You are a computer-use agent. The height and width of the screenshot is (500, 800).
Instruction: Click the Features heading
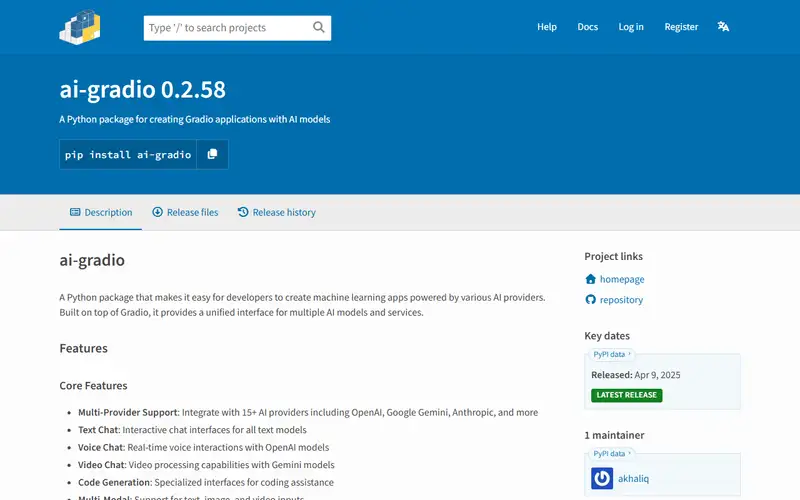pos(84,348)
